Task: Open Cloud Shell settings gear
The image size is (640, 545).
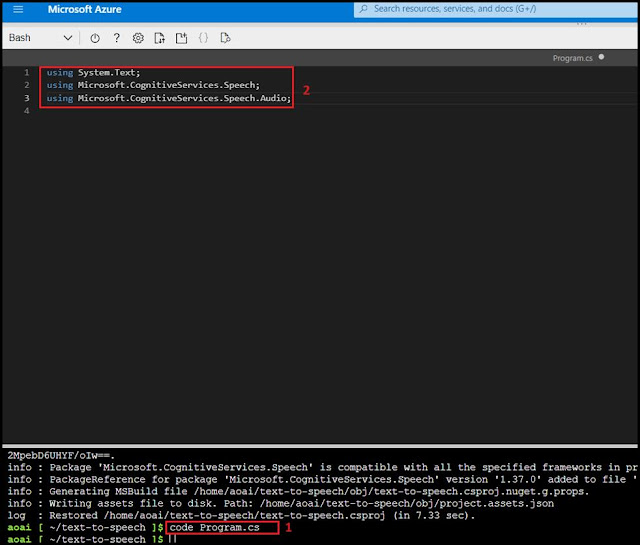Action: pyautogui.click(x=138, y=38)
